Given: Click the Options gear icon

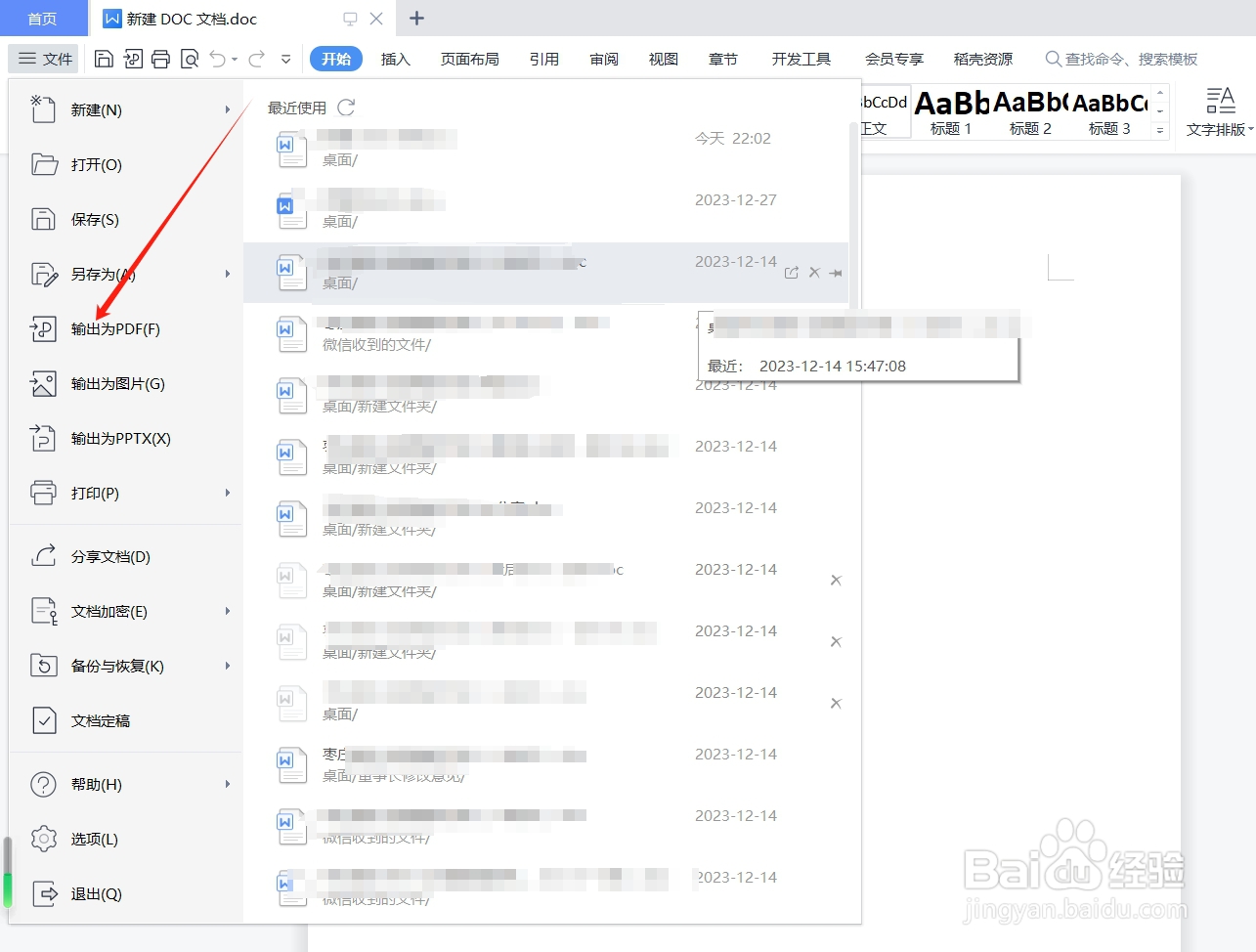Looking at the screenshot, I should (x=43, y=839).
